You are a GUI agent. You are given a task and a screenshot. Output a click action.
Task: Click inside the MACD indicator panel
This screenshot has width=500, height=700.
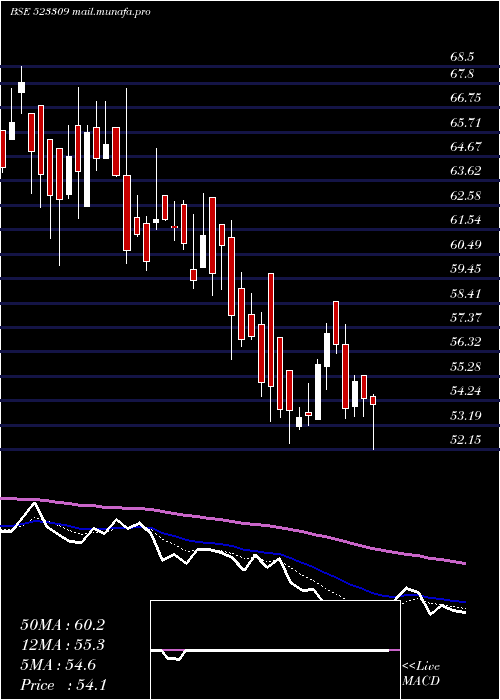pos(275,650)
